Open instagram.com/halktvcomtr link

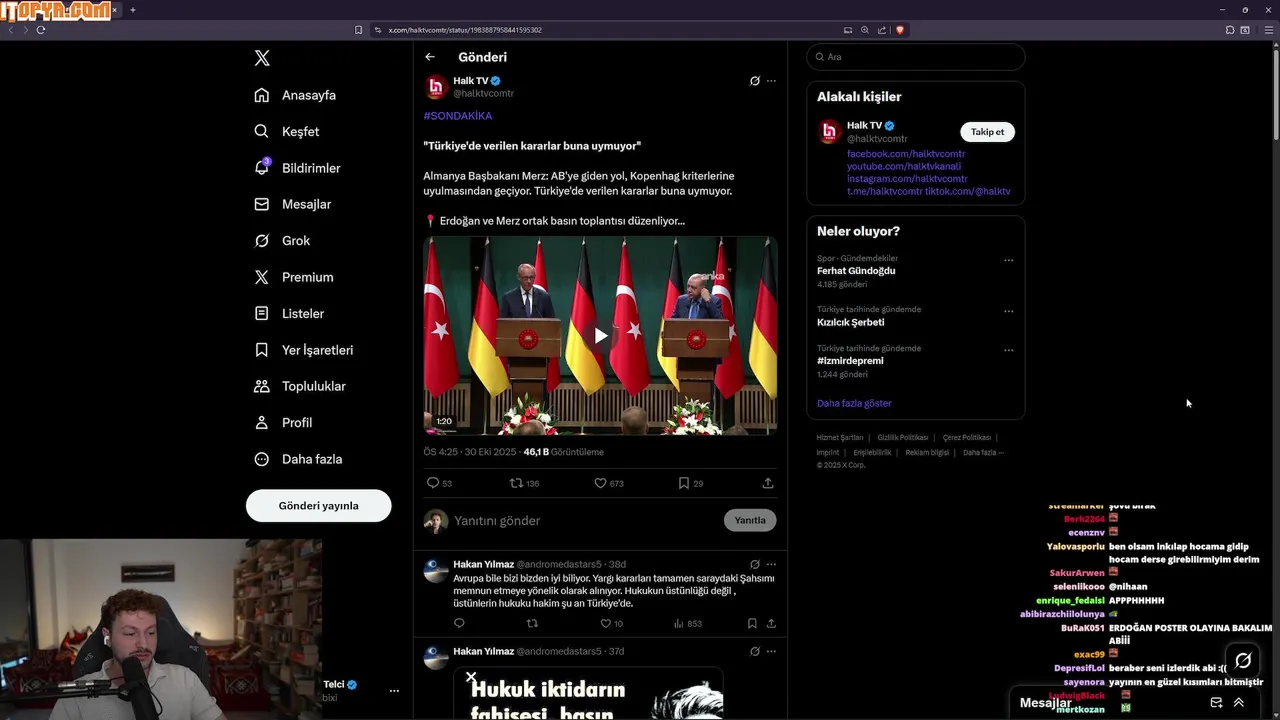(907, 179)
